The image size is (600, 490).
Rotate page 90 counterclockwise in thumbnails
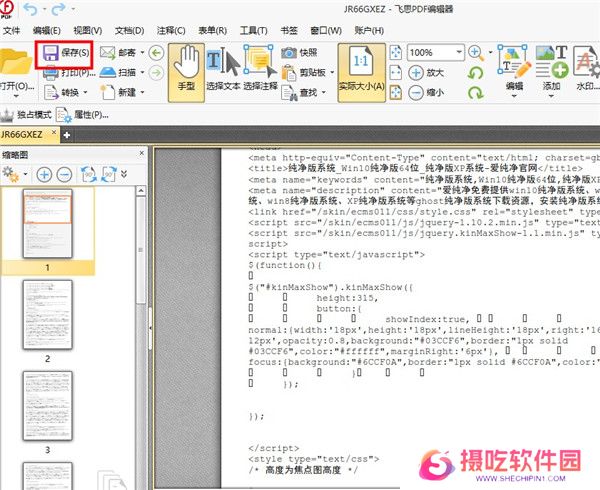coord(89,174)
